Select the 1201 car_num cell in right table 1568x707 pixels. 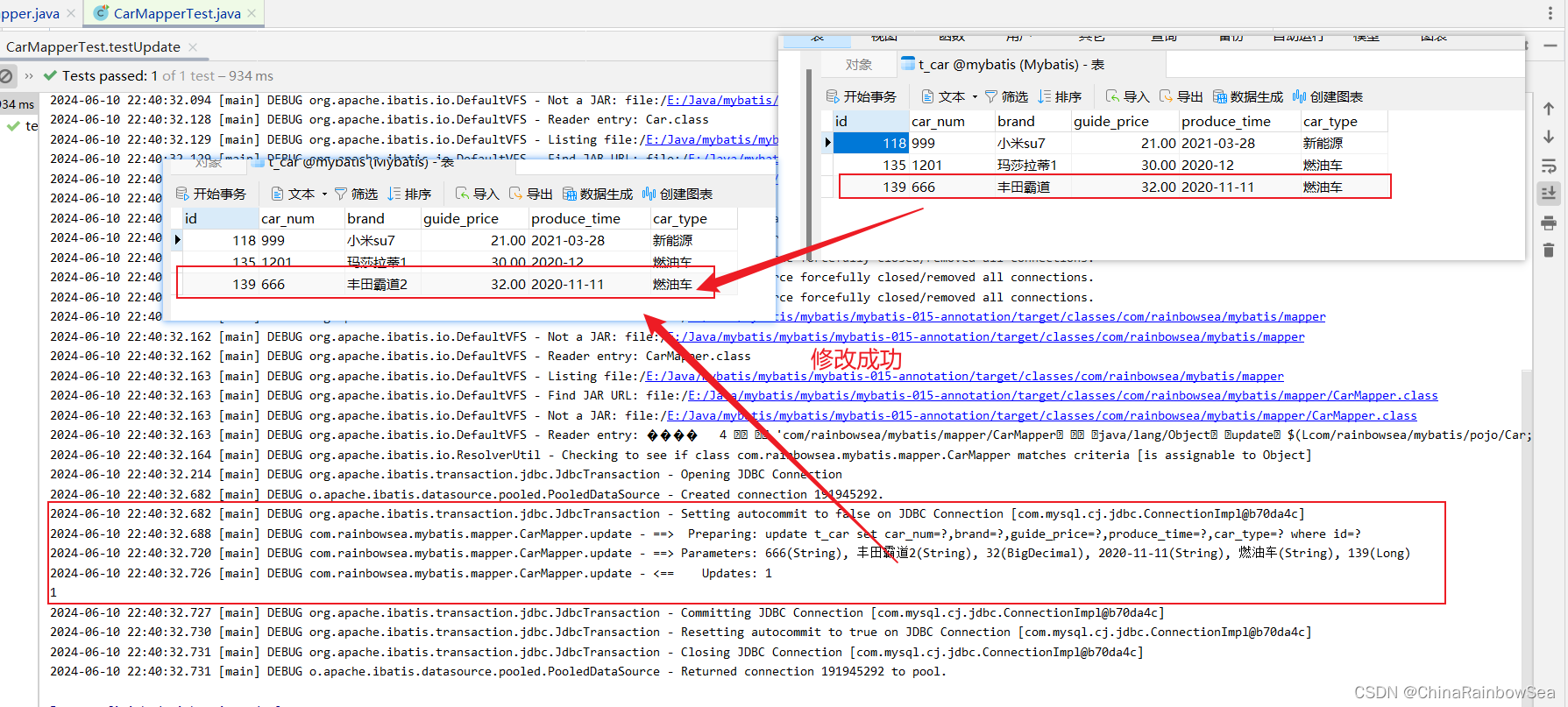951,165
